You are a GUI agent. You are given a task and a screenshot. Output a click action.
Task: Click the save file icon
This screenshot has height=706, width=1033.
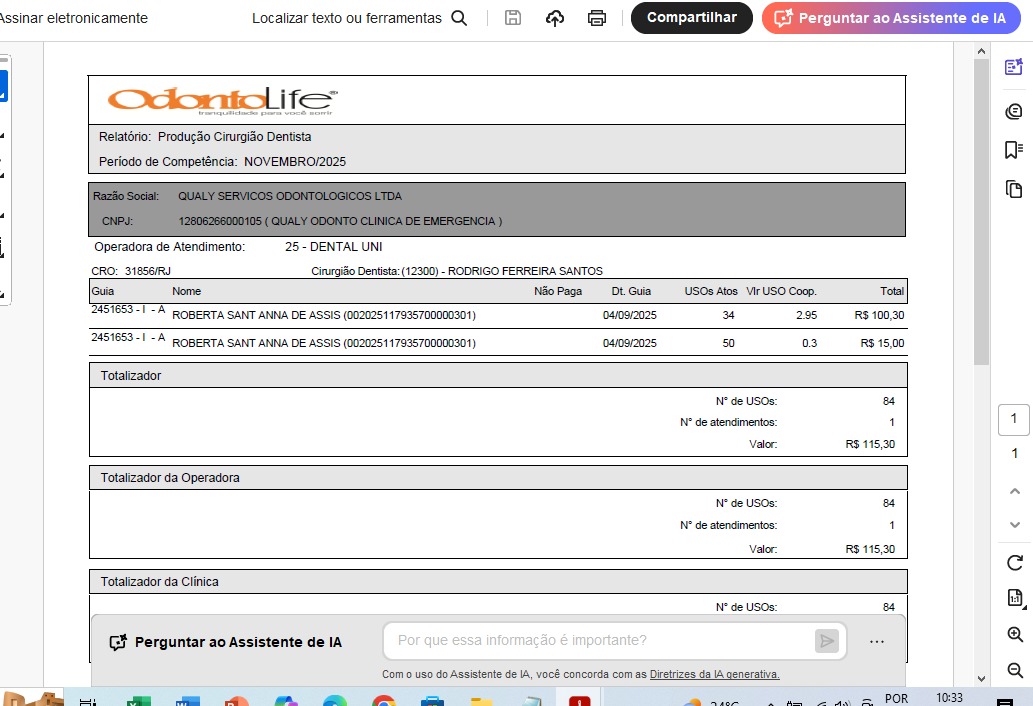click(513, 18)
